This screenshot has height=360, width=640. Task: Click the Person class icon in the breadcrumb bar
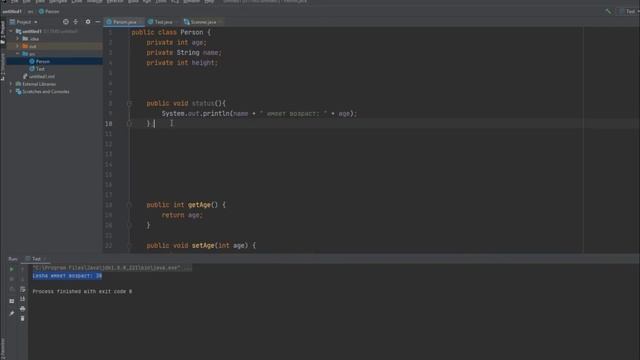(41, 11)
